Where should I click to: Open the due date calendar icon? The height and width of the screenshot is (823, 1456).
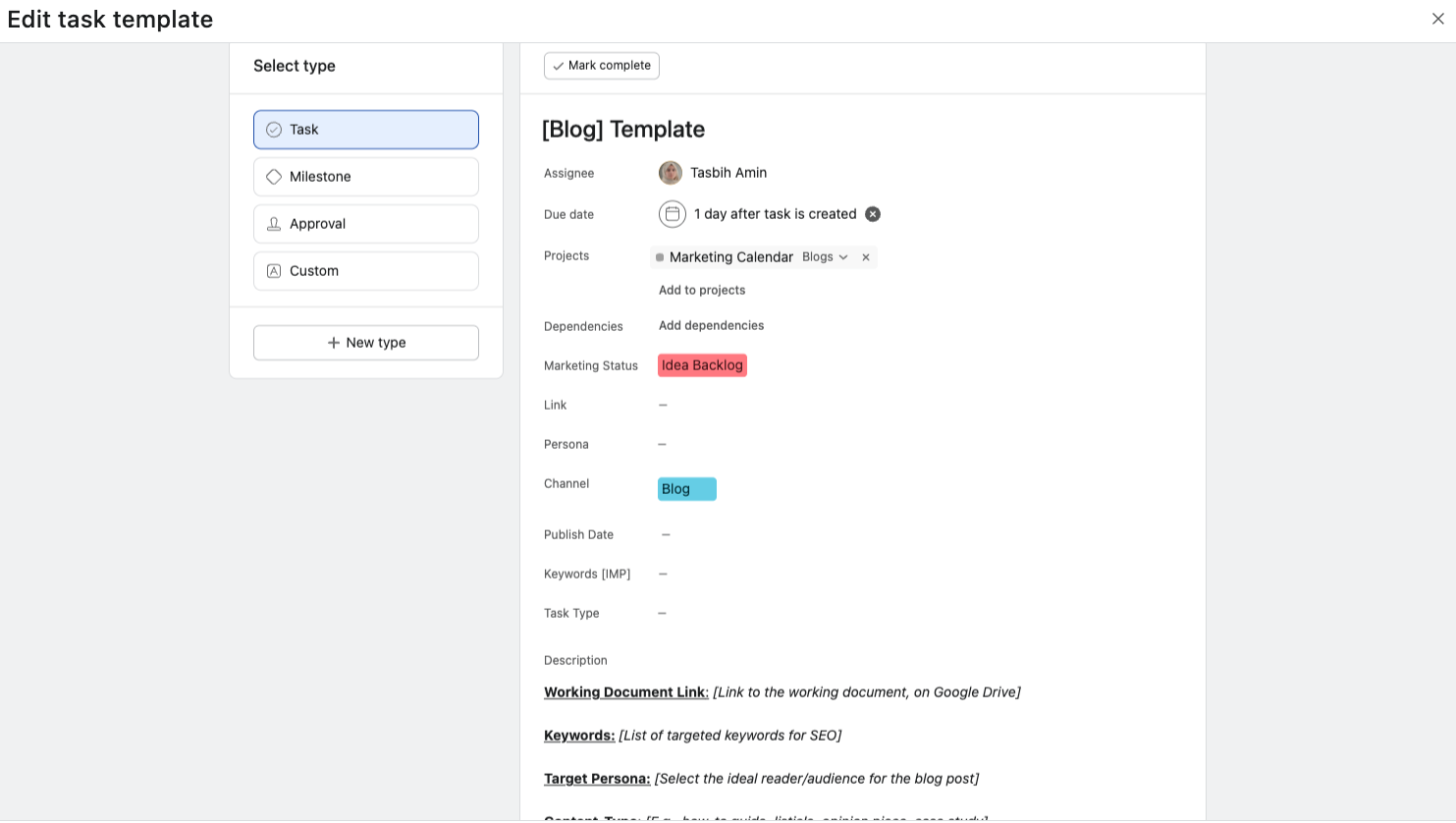click(x=673, y=213)
